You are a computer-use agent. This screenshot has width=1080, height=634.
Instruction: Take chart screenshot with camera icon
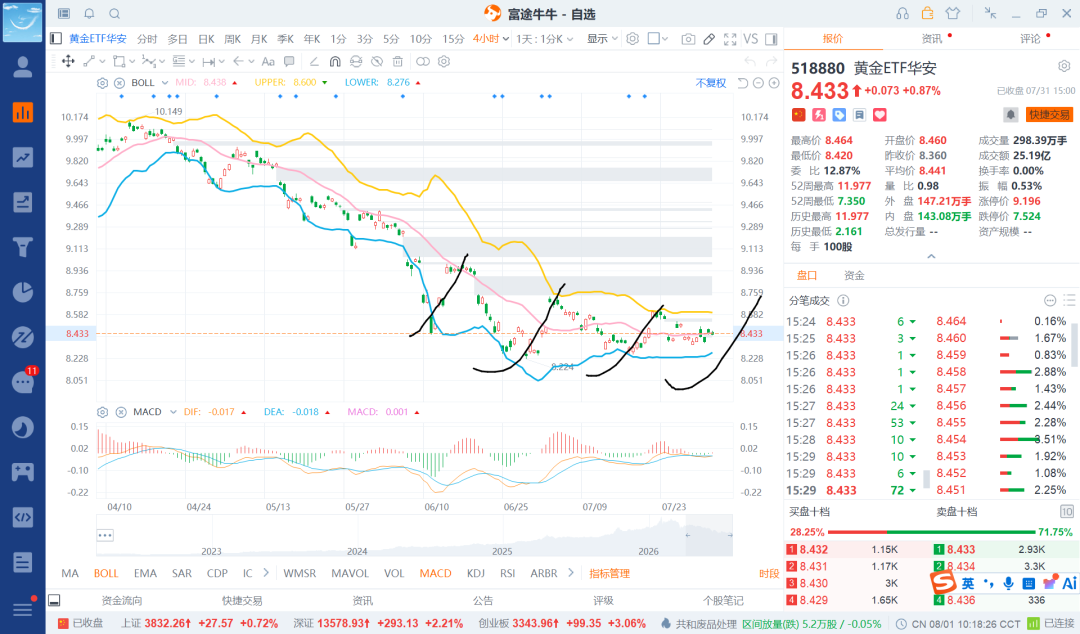point(688,39)
